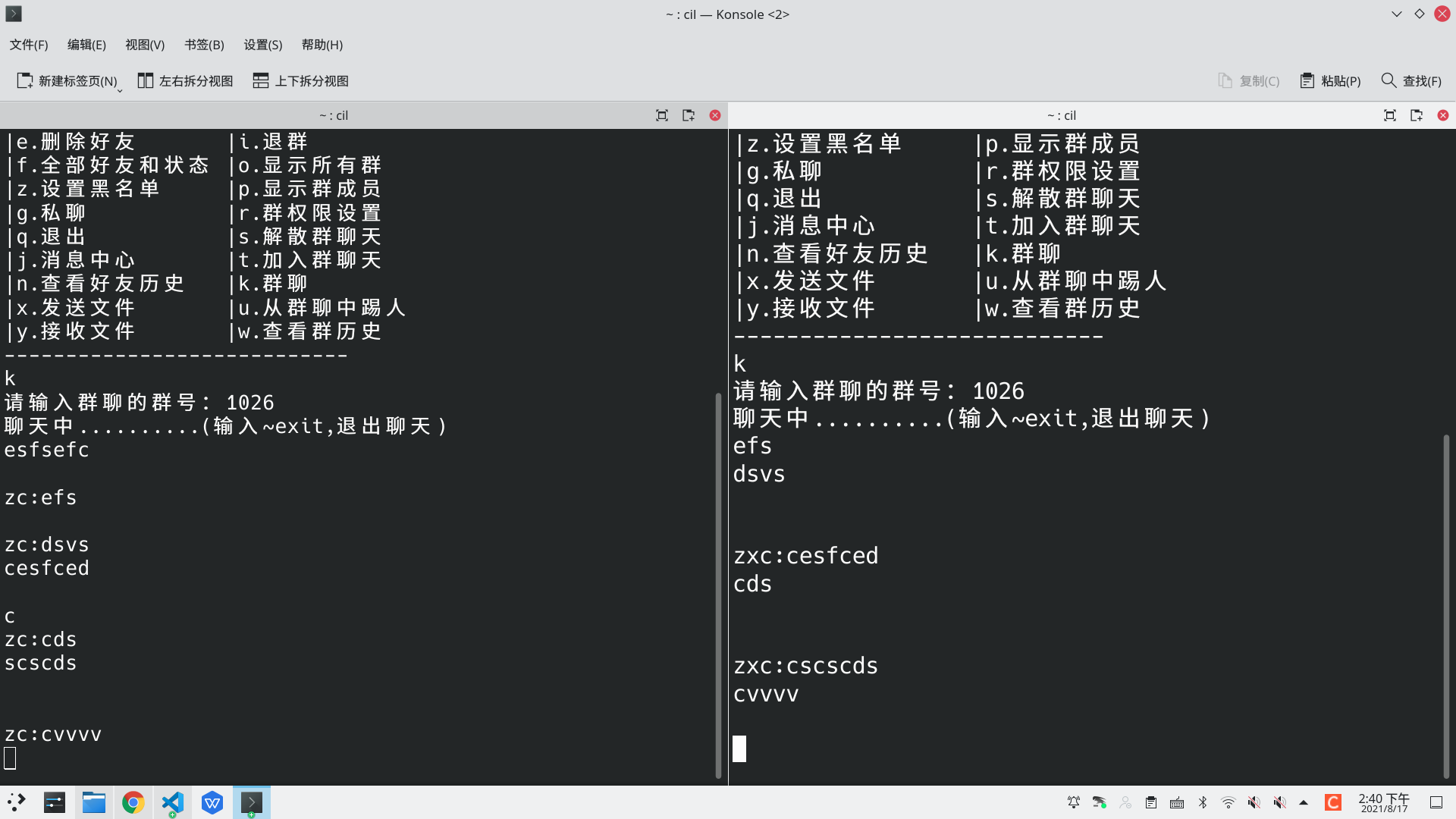This screenshot has width=1456, height=819.
Task: Click the right pane title '~ : cil'
Action: 1062,115
